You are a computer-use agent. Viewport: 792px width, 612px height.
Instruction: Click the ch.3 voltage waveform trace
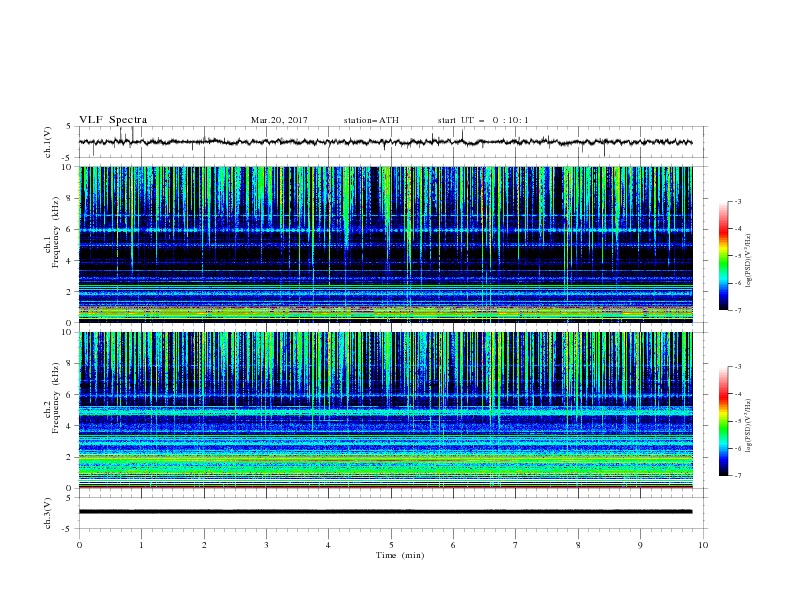pos(385,512)
